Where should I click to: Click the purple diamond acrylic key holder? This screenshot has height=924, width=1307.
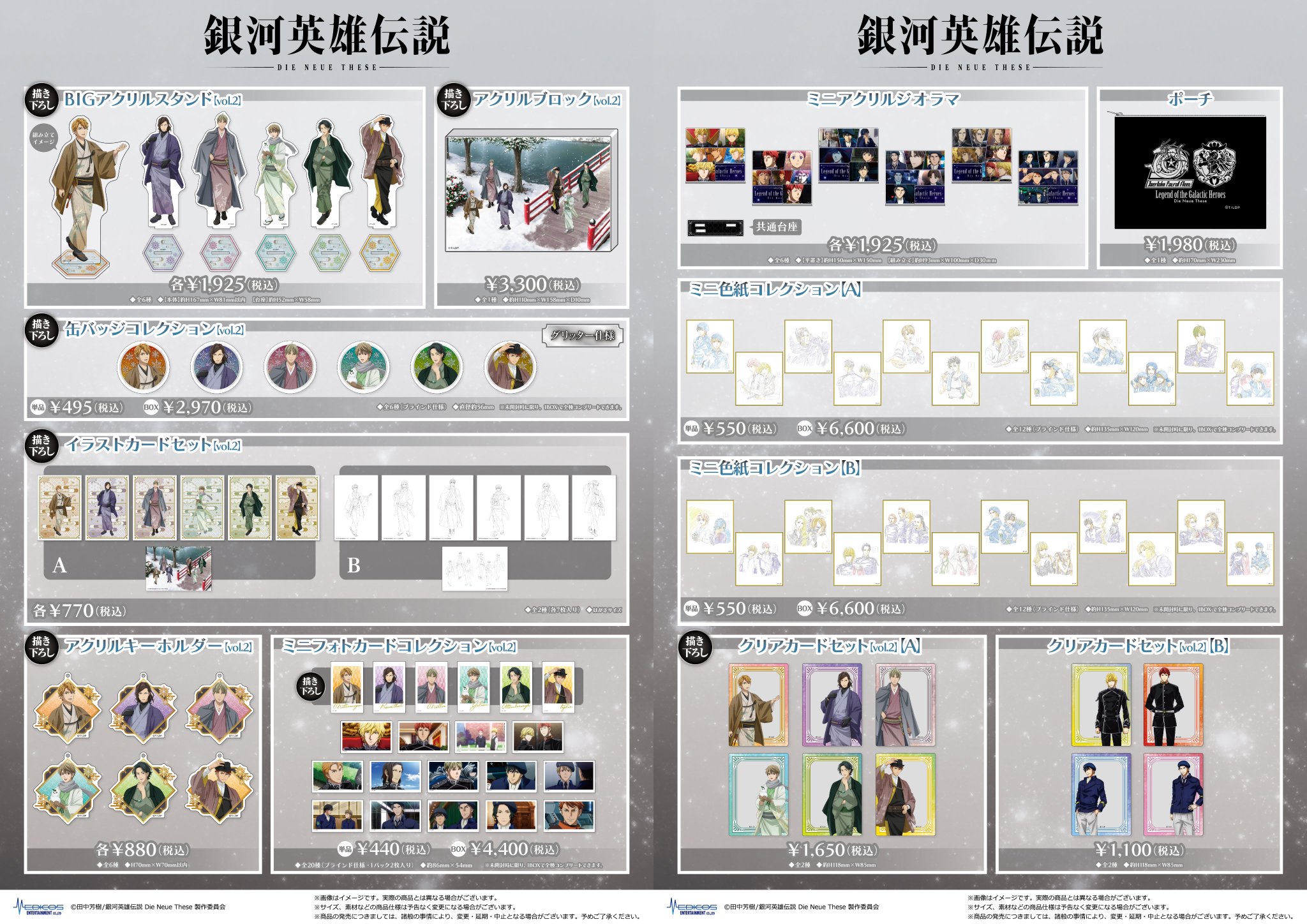[x=144, y=706]
